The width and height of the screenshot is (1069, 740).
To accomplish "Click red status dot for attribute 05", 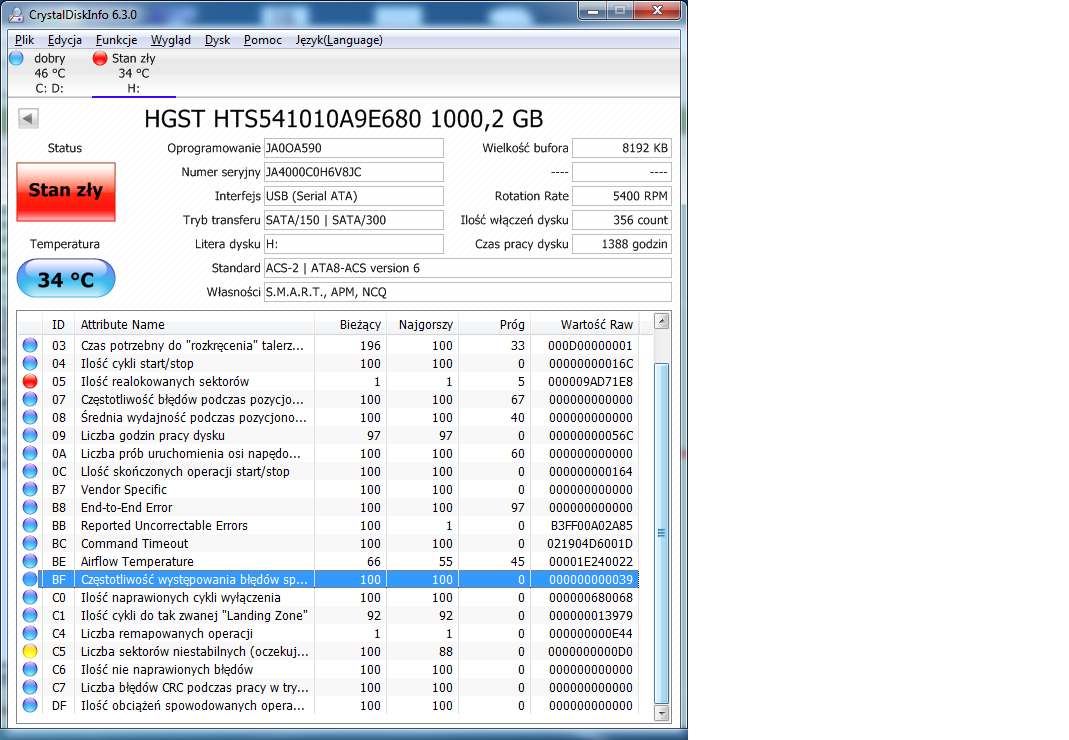I will point(30,381).
